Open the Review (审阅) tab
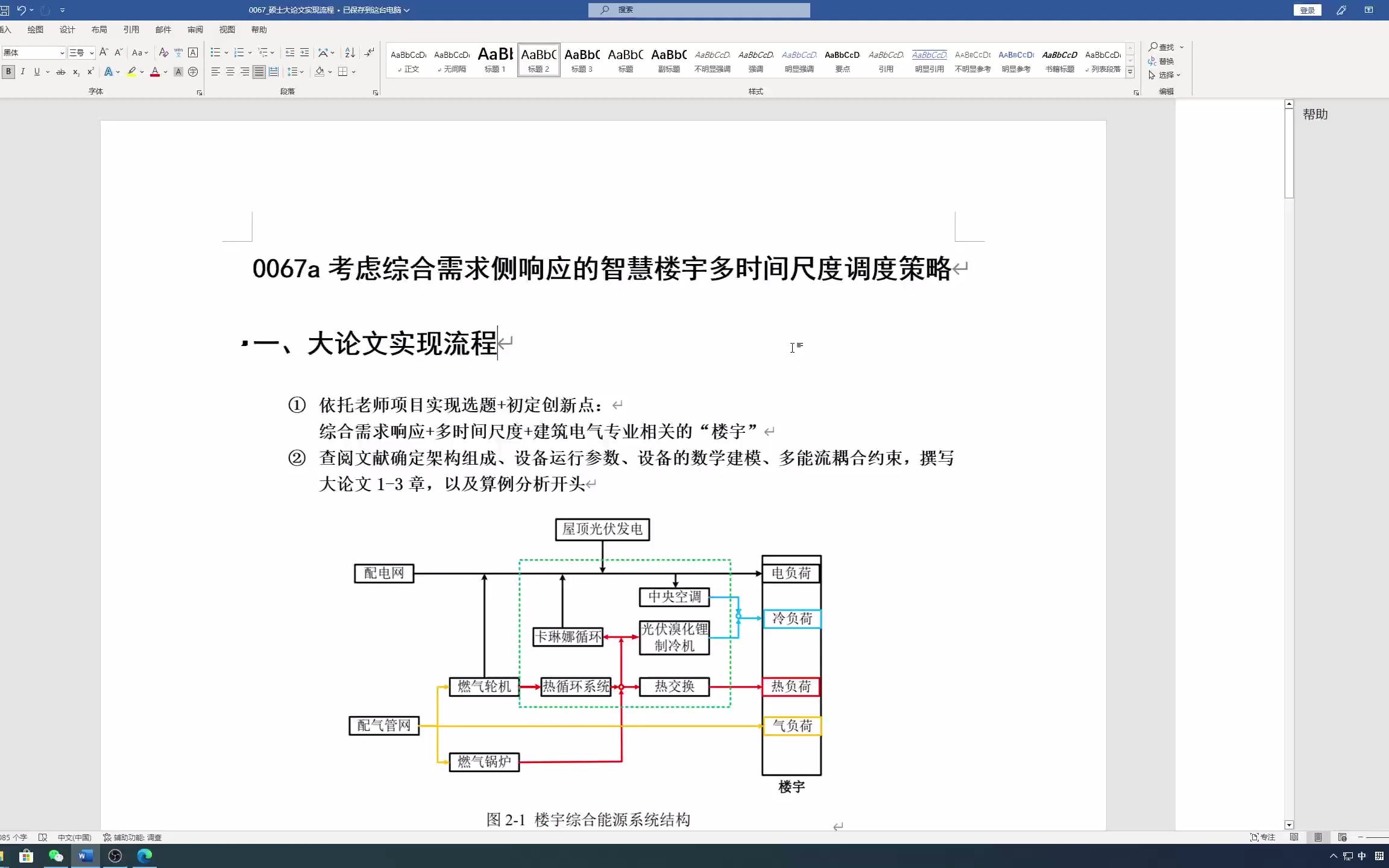Screen dimensions: 1389x868 [x=195, y=30]
